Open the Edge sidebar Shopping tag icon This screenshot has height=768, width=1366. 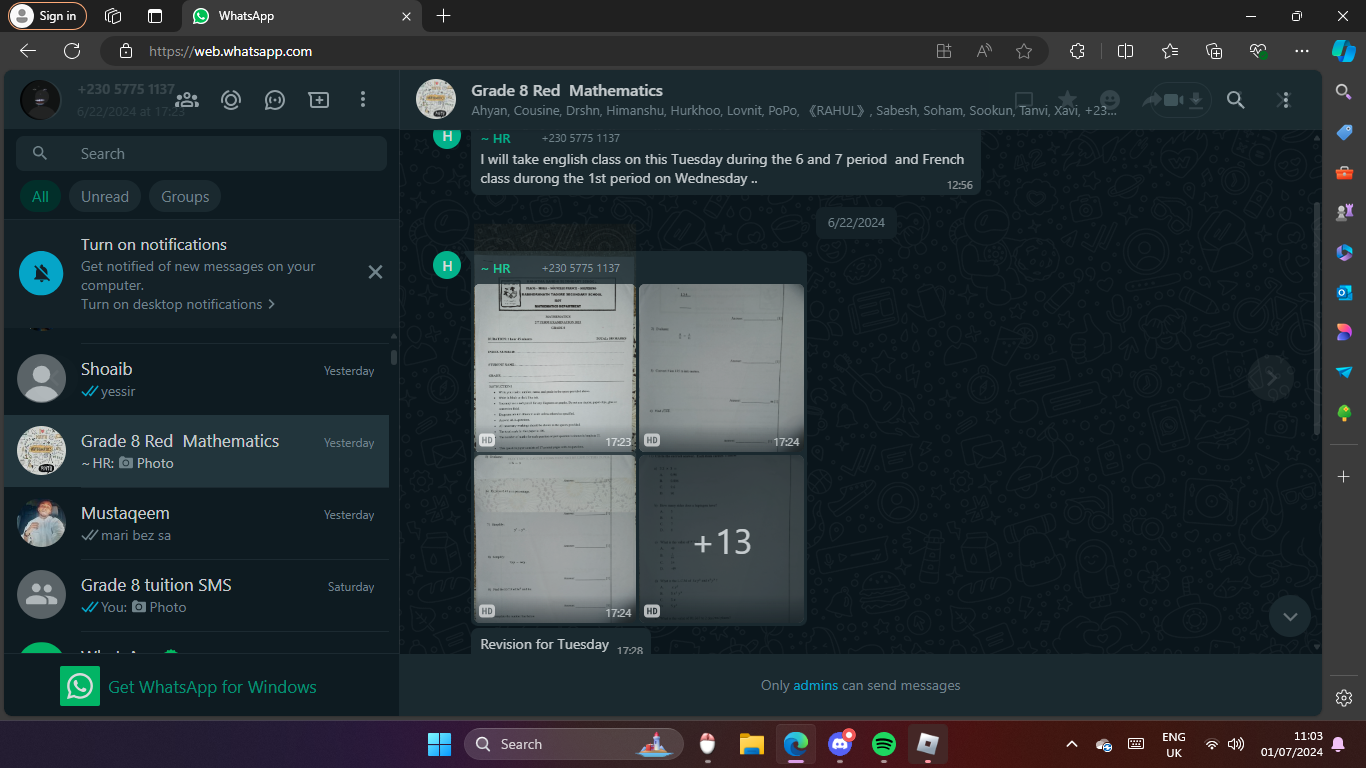tap(1344, 132)
